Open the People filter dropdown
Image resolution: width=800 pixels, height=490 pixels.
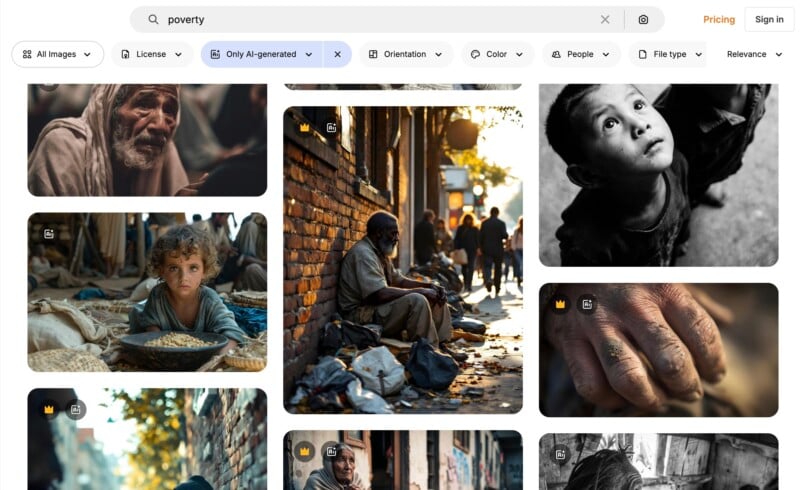click(x=580, y=54)
